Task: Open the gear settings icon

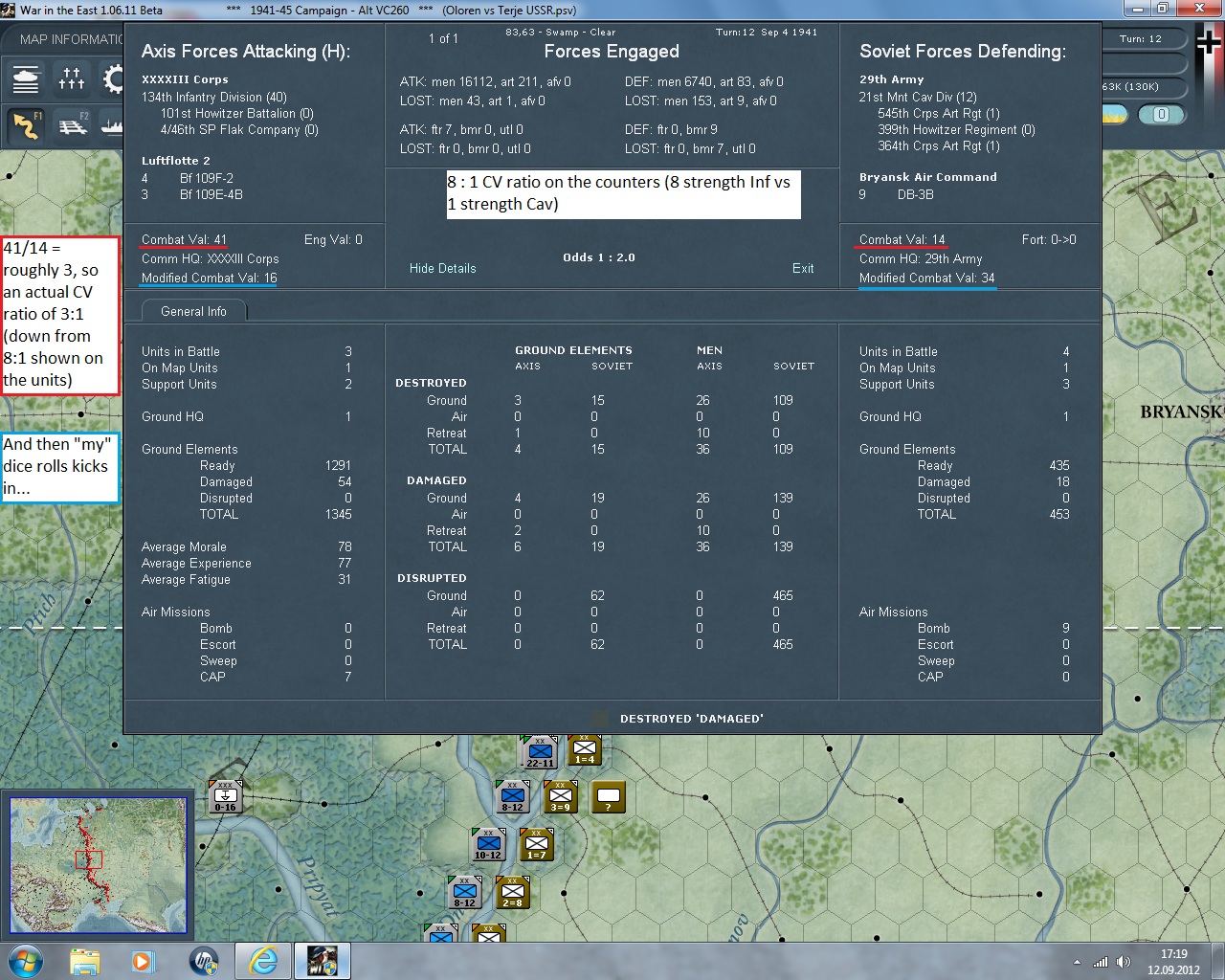Action: [x=112, y=78]
